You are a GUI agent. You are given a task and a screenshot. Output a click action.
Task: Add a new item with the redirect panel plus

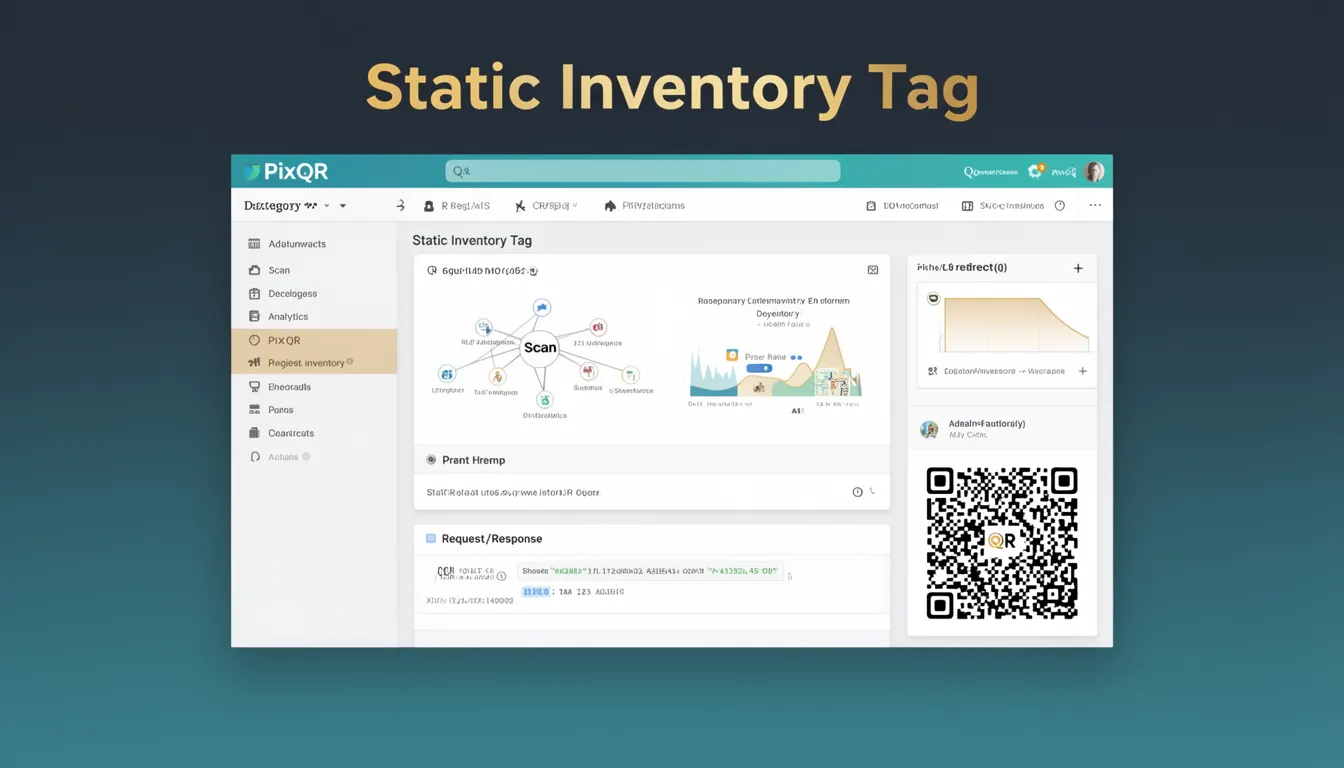coord(1078,268)
